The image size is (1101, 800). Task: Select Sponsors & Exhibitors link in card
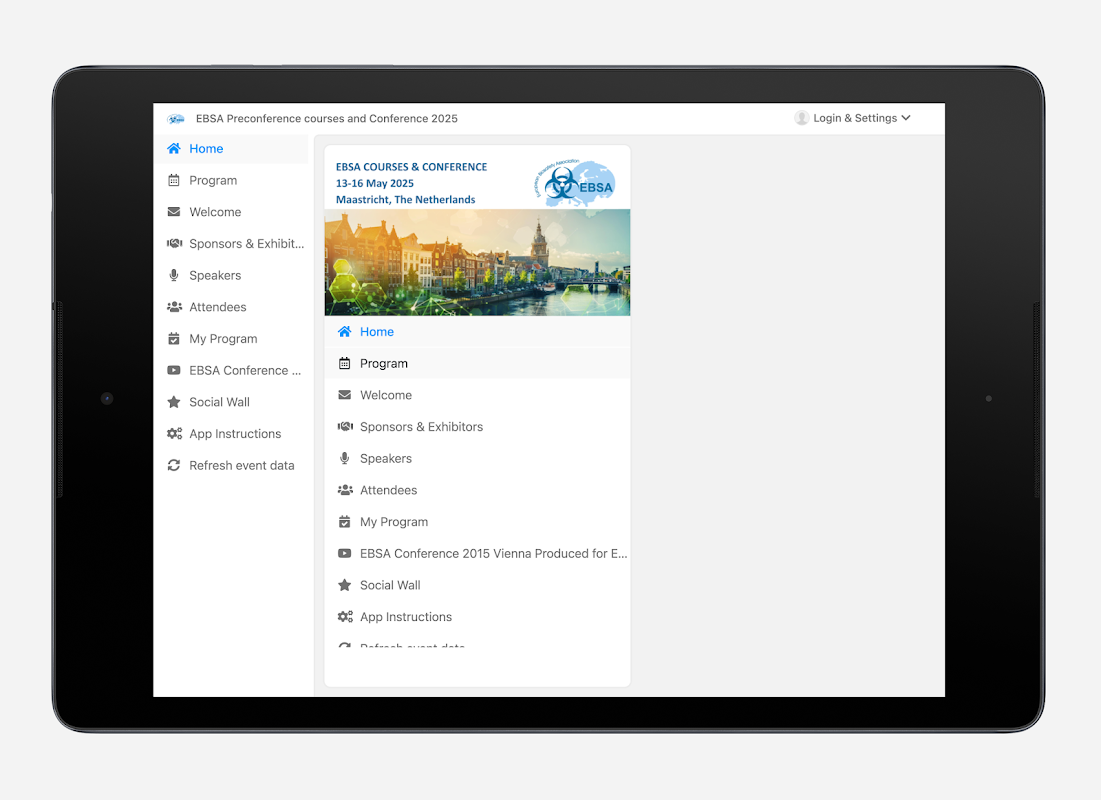477,426
